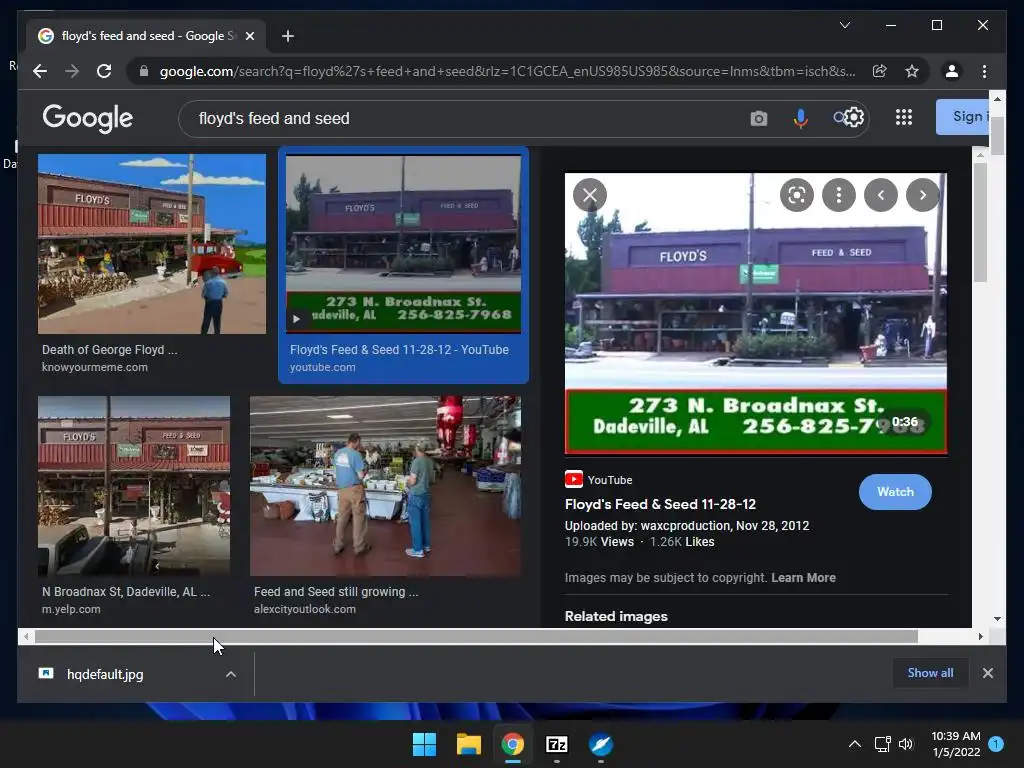
Task: Search by image camera icon
Action: 758,118
